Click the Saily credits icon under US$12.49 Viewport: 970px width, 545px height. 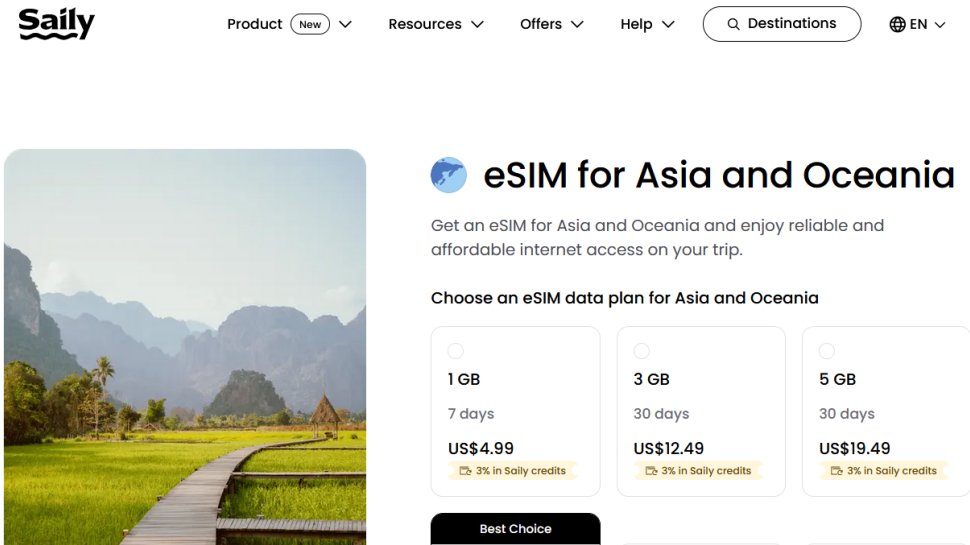[651, 471]
